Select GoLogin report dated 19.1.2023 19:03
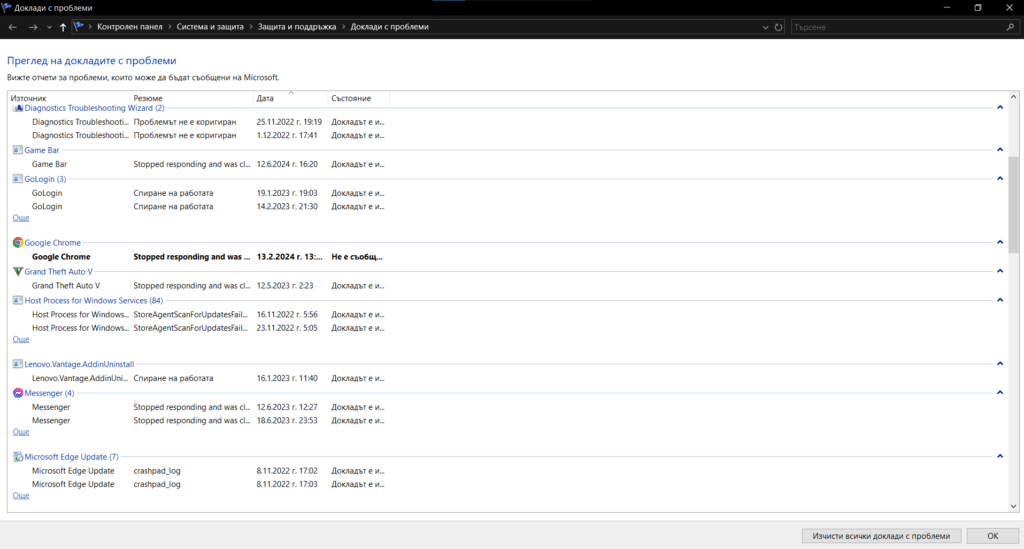1024x549 pixels. 199,193
